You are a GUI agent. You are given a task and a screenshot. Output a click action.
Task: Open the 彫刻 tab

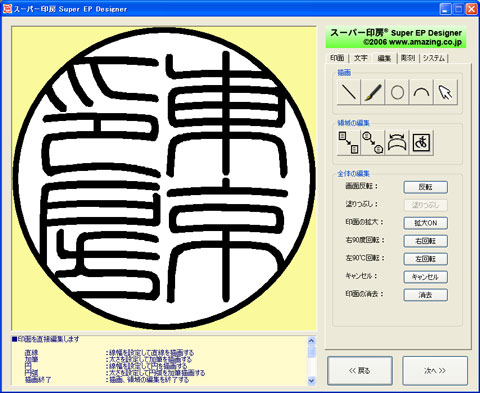[x=408, y=58]
